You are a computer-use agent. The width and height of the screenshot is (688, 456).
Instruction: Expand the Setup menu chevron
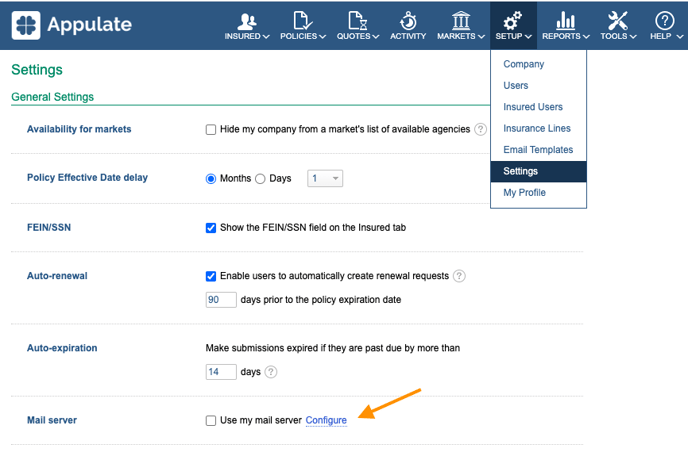(x=528, y=36)
